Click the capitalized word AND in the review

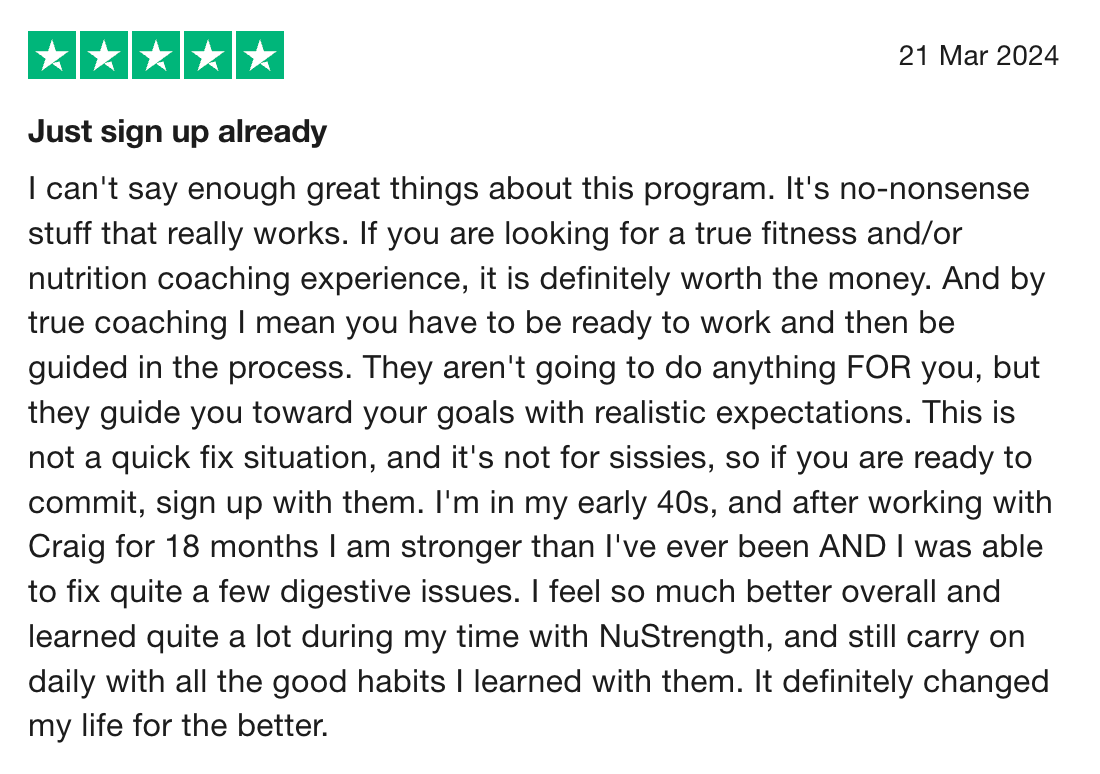click(x=852, y=547)
